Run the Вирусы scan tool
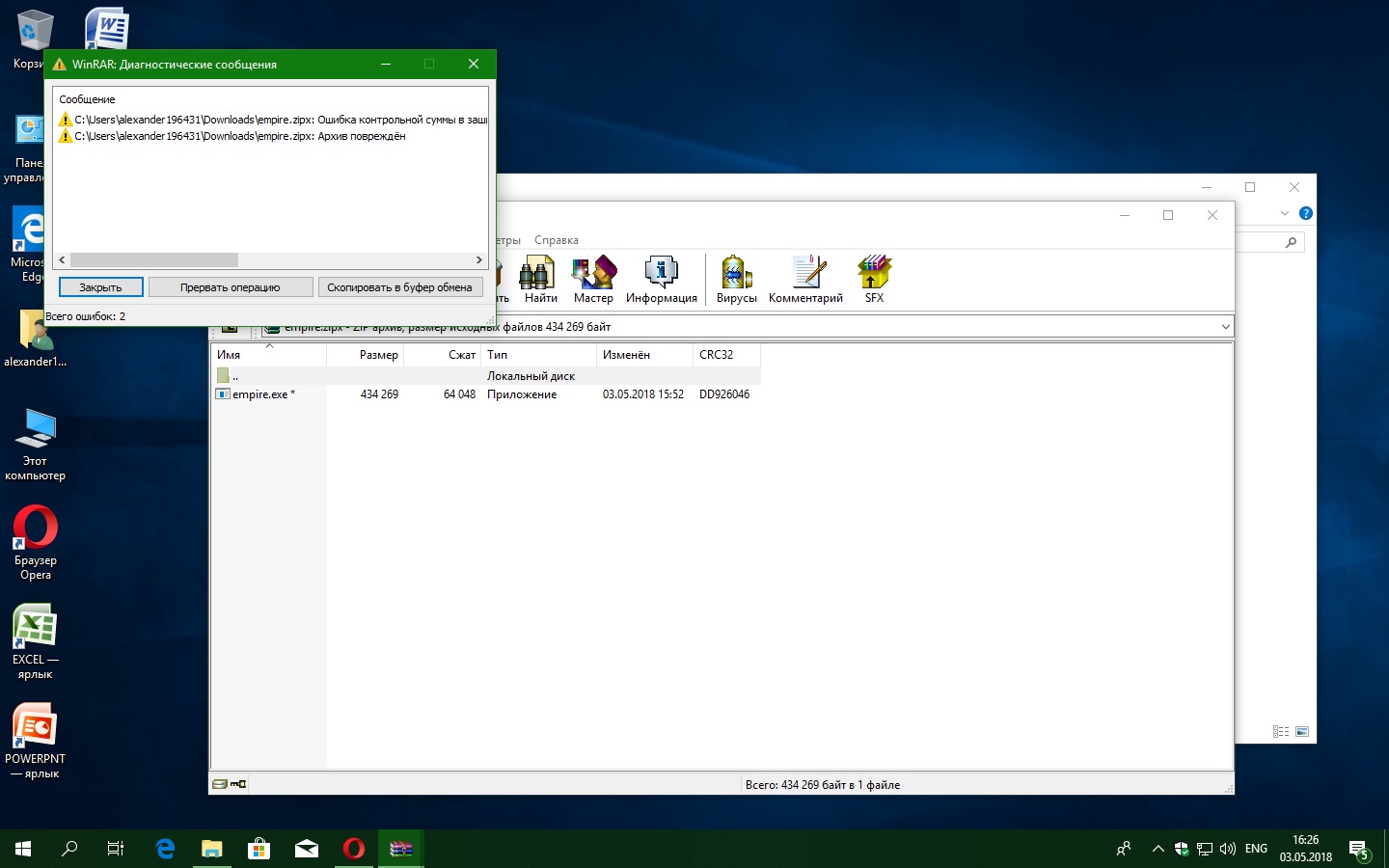 click(736, 279)
